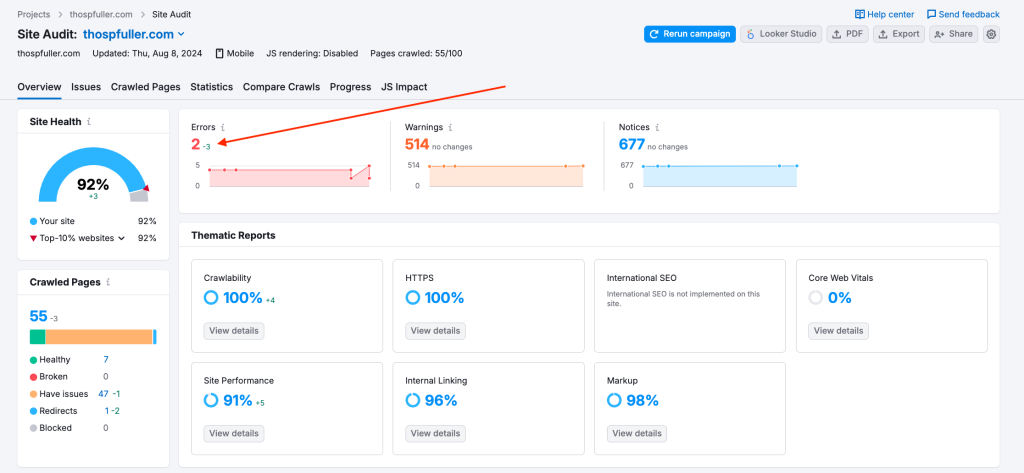
Task: View details for Core Web Vitals
Action: pos(839,331)
